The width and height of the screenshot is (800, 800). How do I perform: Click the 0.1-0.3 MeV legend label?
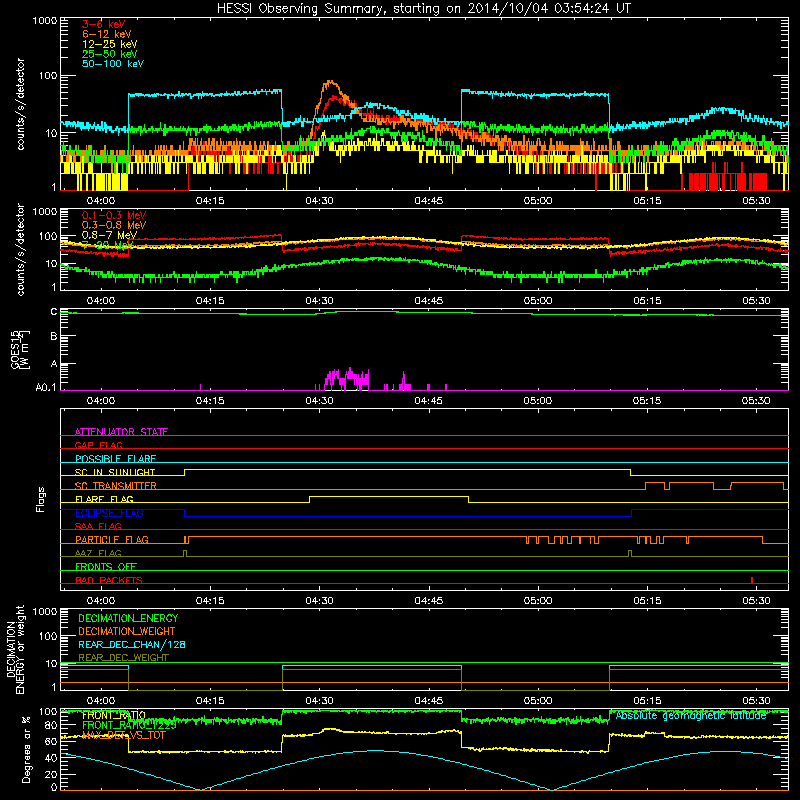tap(114, 215)
